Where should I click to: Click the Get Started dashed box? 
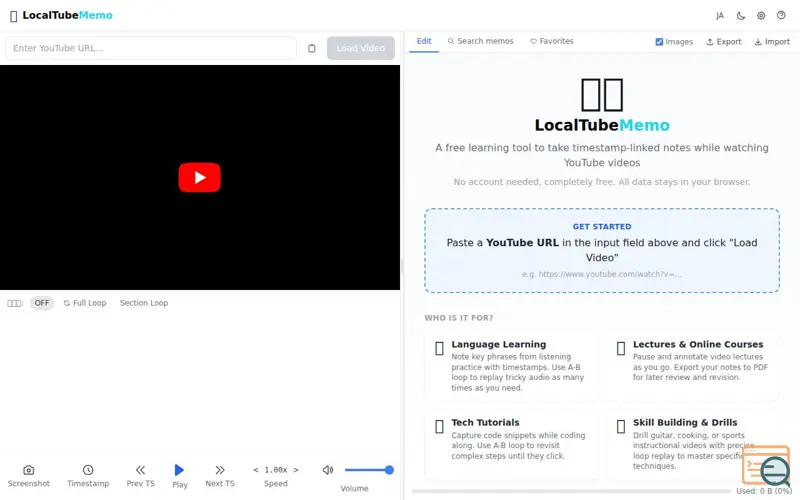pyautogui.click(x=602, y=251)
